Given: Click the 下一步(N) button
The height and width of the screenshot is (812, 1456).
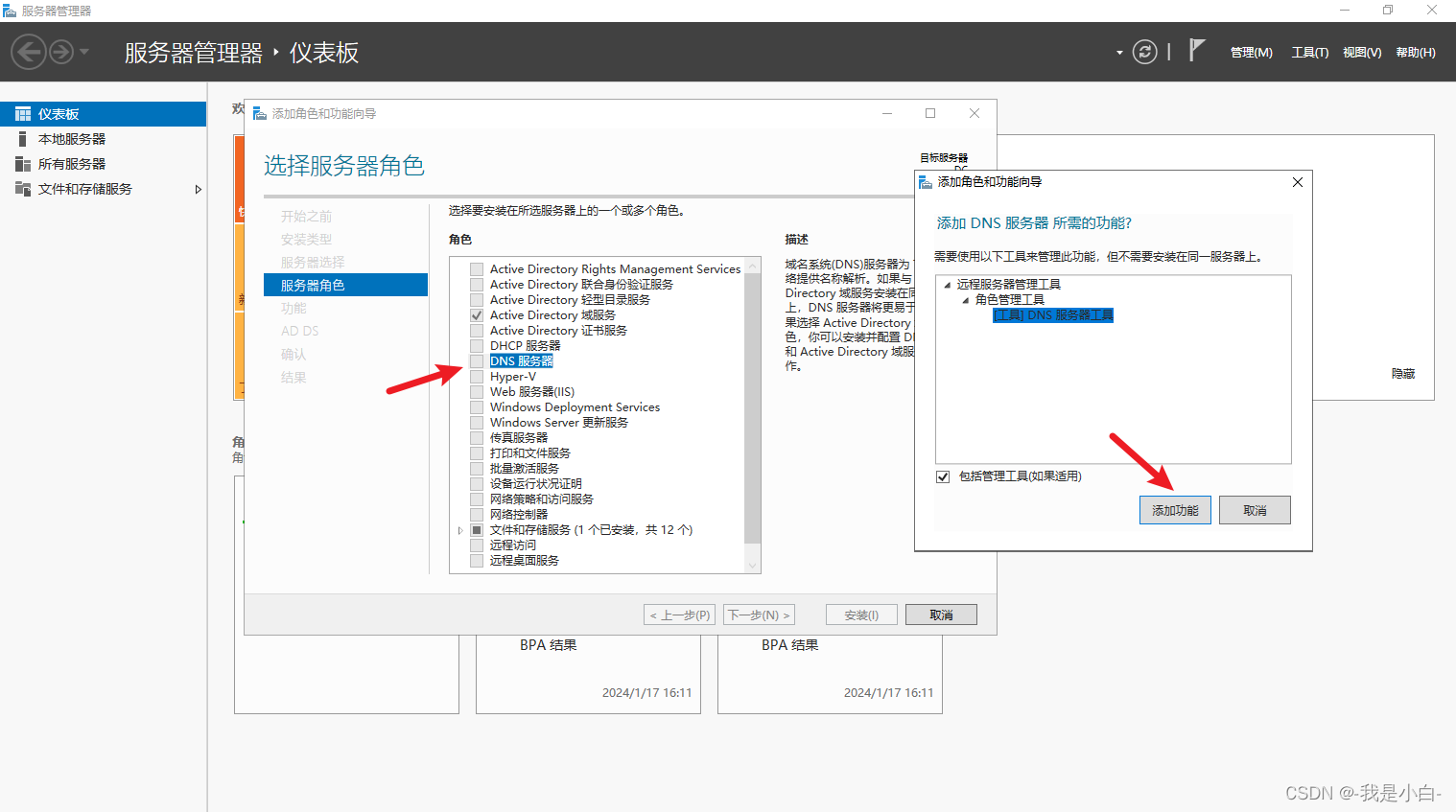Looking at the screenshot, I should coord(759,615).
